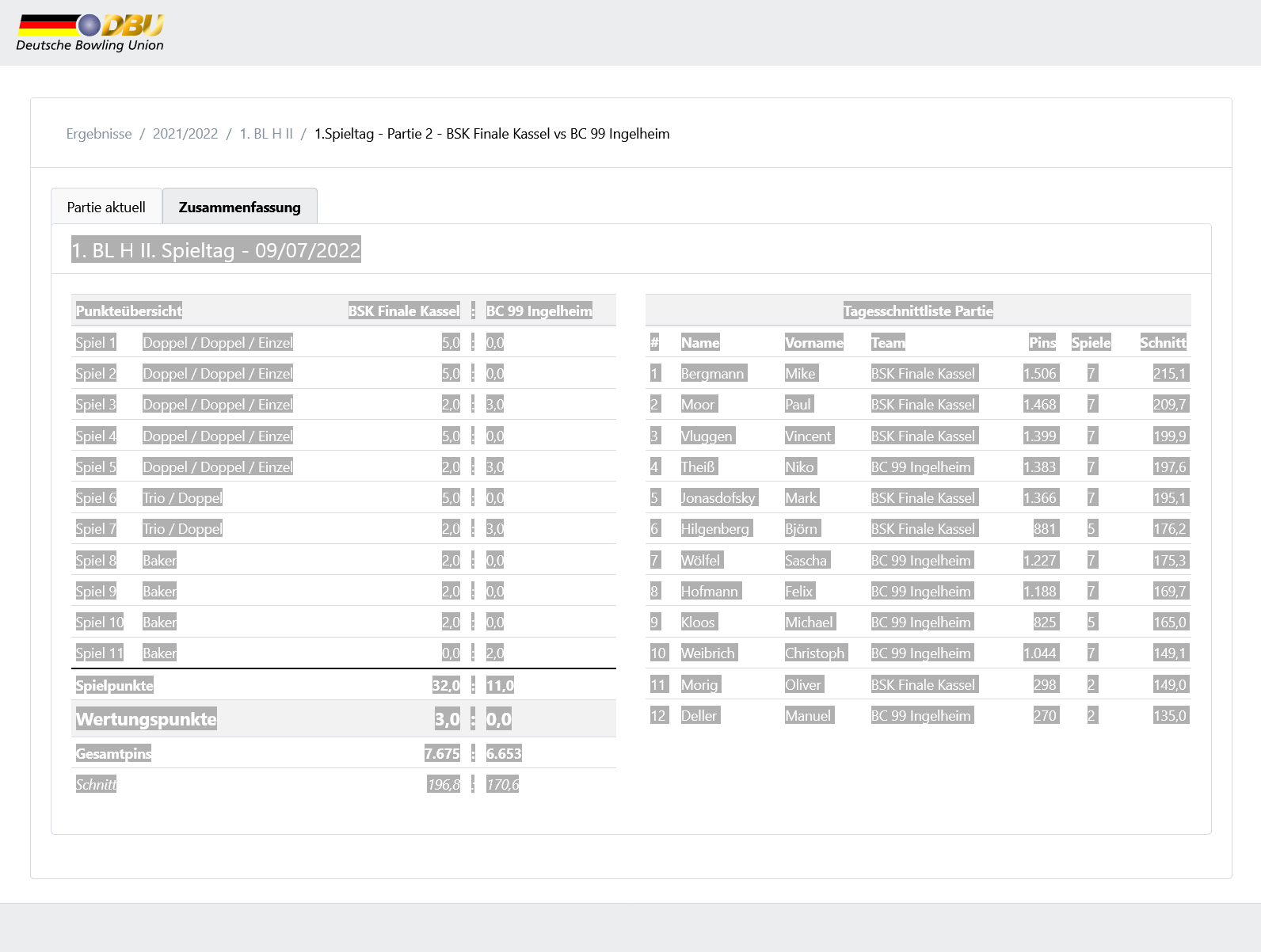Select player name Wölfel
The image size is (1261, 952).
click(702, 560)
